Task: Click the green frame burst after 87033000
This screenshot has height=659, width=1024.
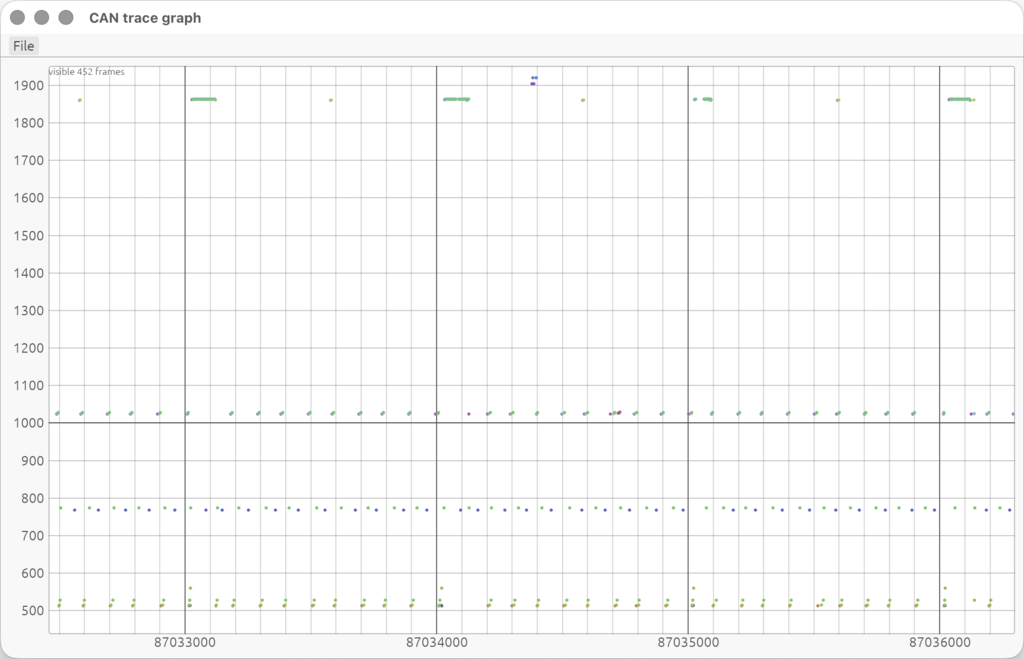Action: [x=203, y=99]
